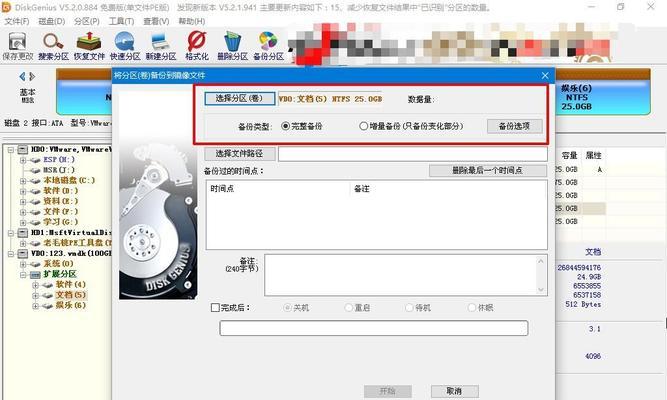
Task: Click the 取消 cancel button
Action: [x=455, y=391]
